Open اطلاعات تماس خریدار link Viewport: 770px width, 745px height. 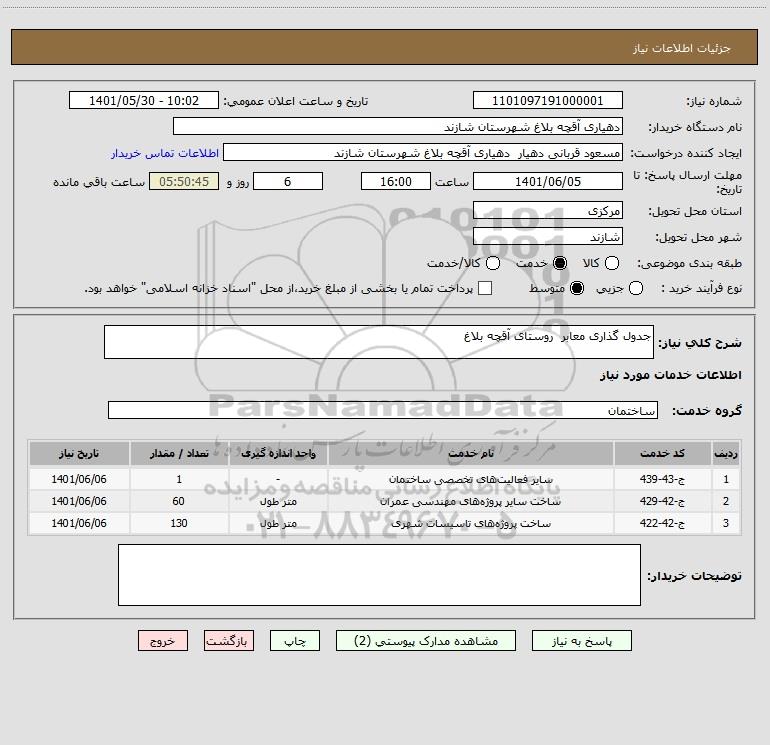[x=165, y=153]
